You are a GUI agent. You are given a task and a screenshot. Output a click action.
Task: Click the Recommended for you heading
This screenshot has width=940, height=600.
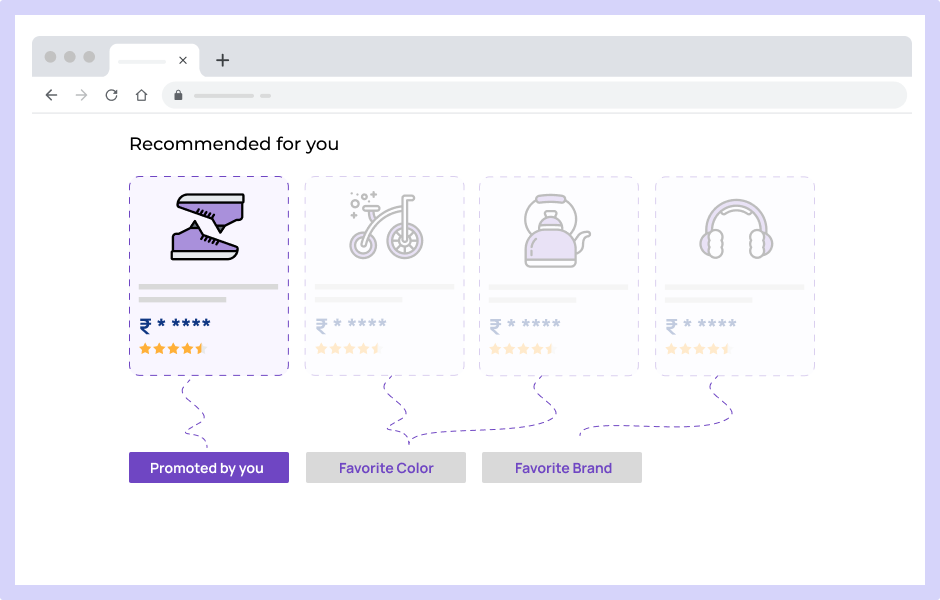pyautogui.click(x=234, y=144)
